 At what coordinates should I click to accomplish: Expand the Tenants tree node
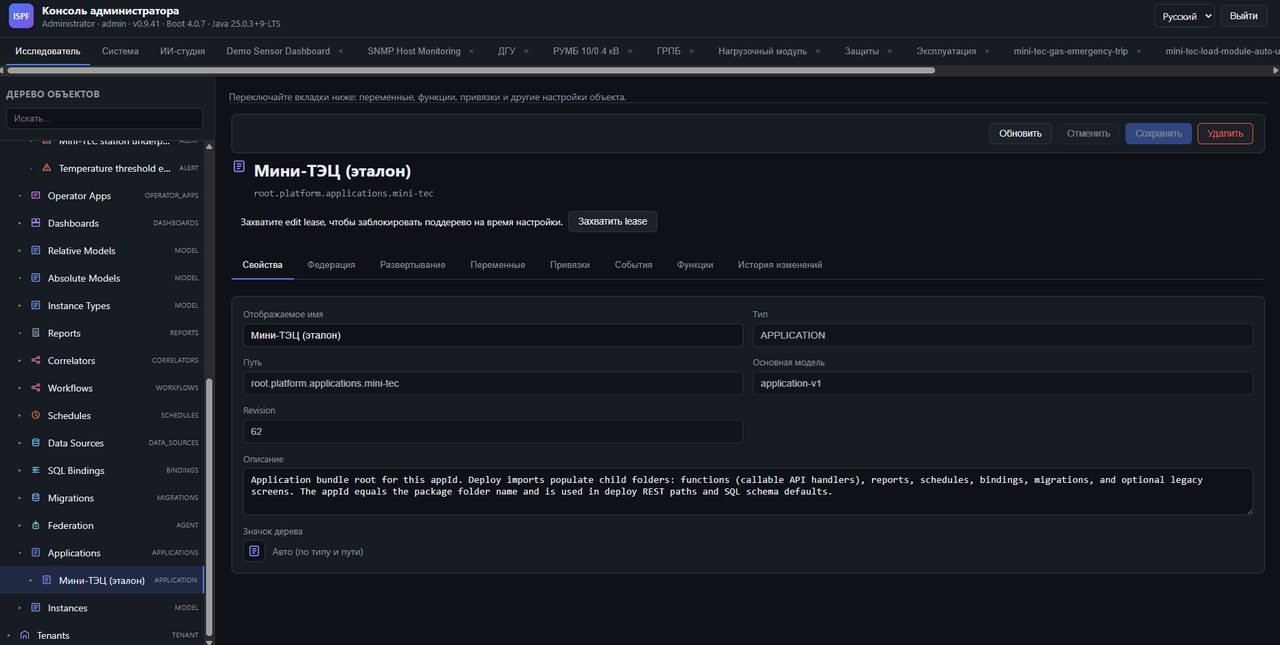pos(9,635)
